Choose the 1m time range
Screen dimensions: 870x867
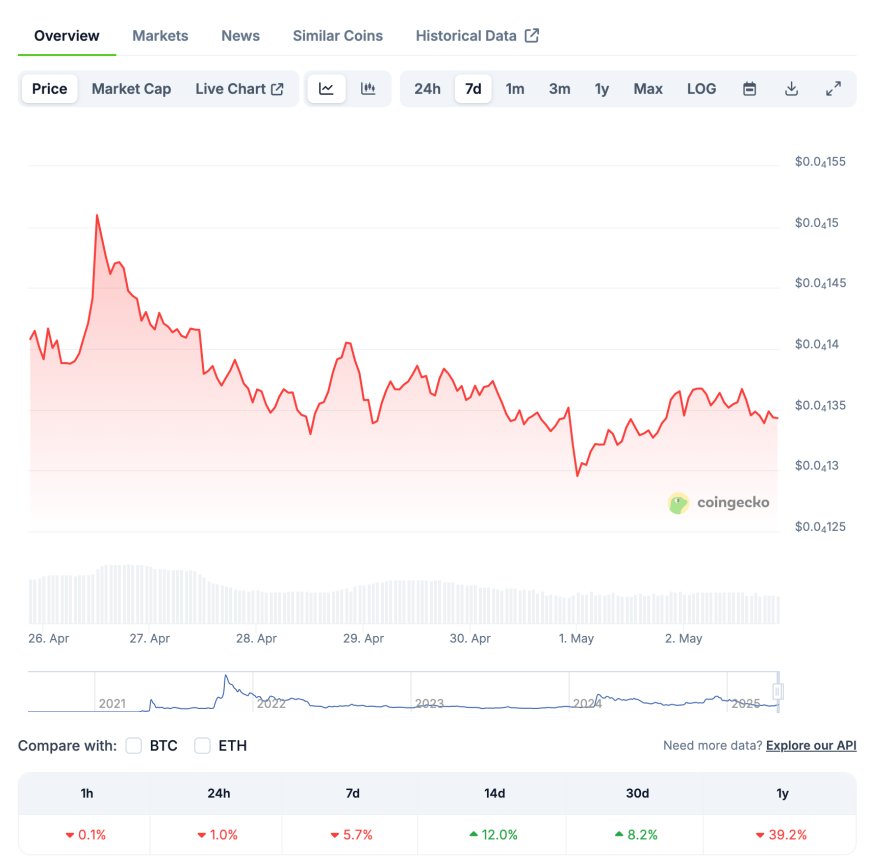515,89
